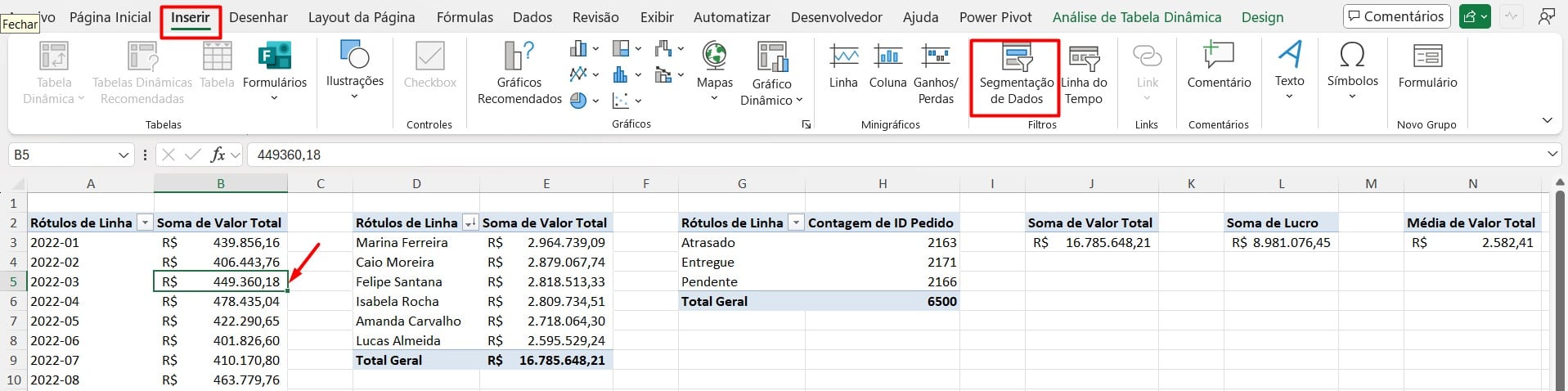This screenshot has width=1568, height=391.
Task: Click the Ganhos/Perdas sparkline icon
Action: click(x=935, y=57)
